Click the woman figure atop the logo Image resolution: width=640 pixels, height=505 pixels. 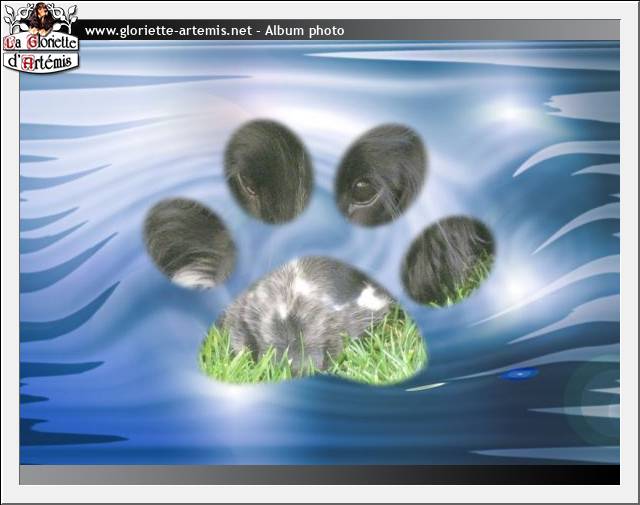pyautogui.click(x=40, y=17)
